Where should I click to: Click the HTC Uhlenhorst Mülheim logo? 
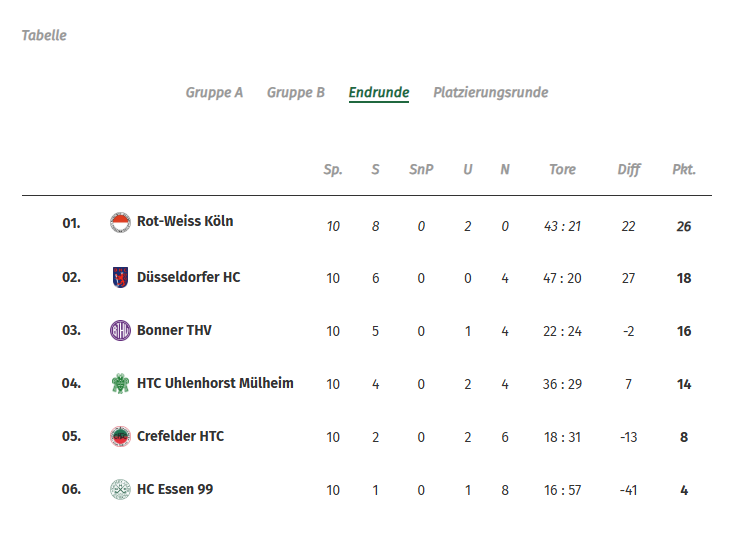[x=120, y=383]
